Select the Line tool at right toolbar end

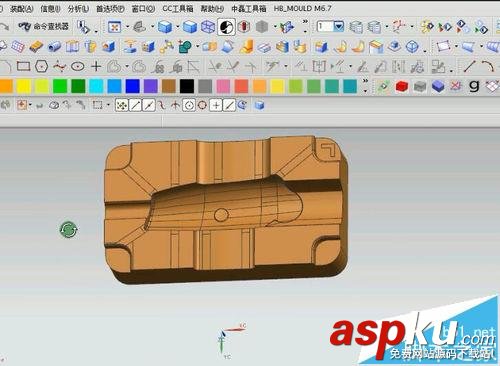click(x=469, y=66)
